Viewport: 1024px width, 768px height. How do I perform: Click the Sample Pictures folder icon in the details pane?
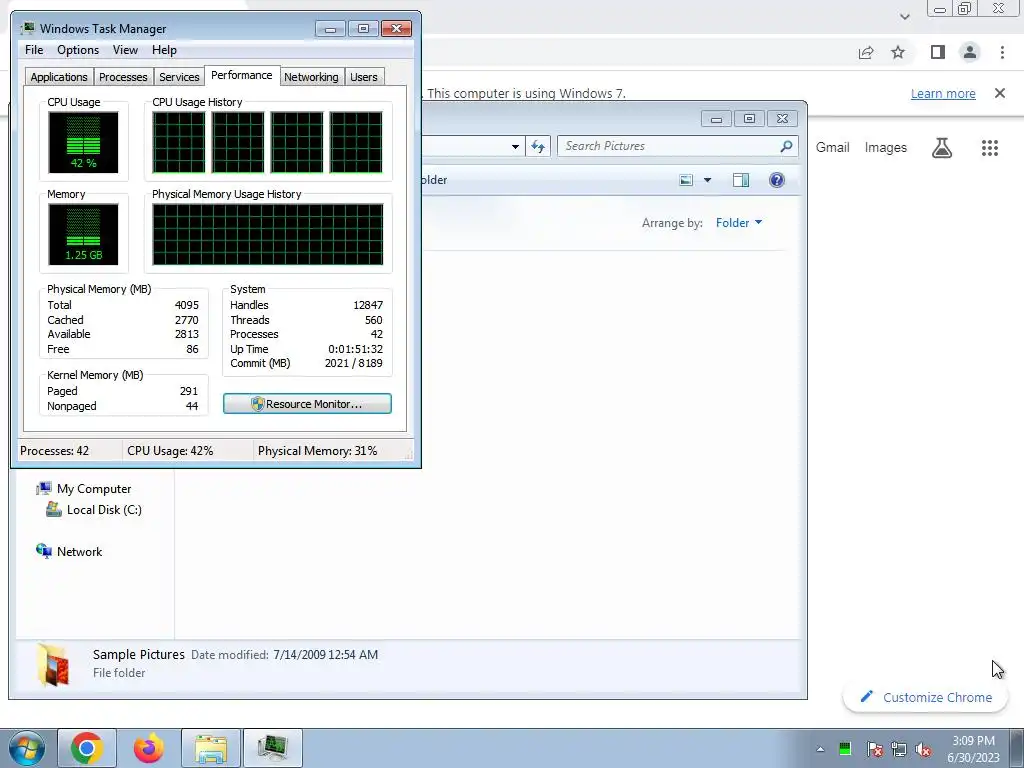[52, 665]
